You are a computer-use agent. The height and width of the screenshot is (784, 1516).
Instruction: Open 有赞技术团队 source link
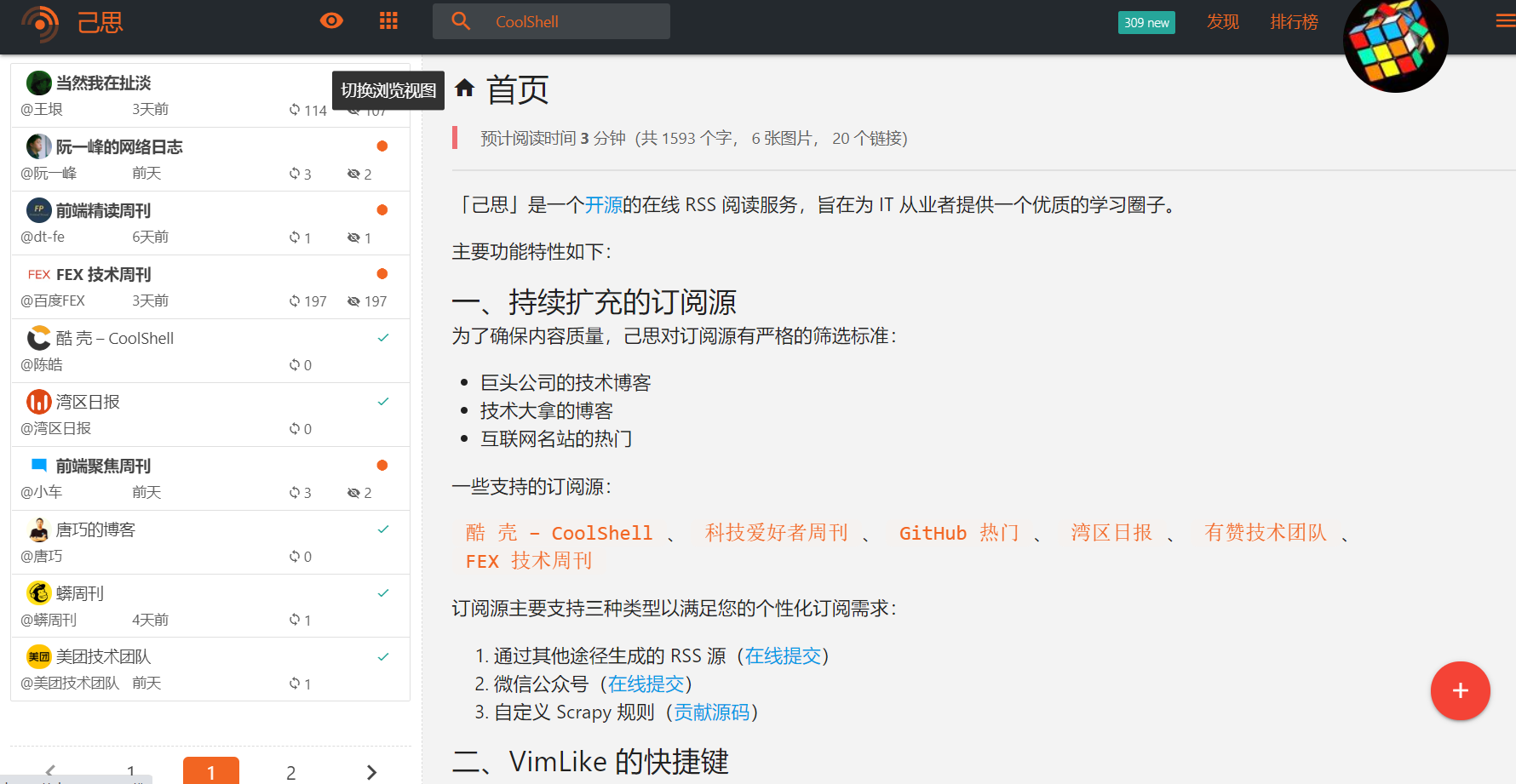point(1266,533)
